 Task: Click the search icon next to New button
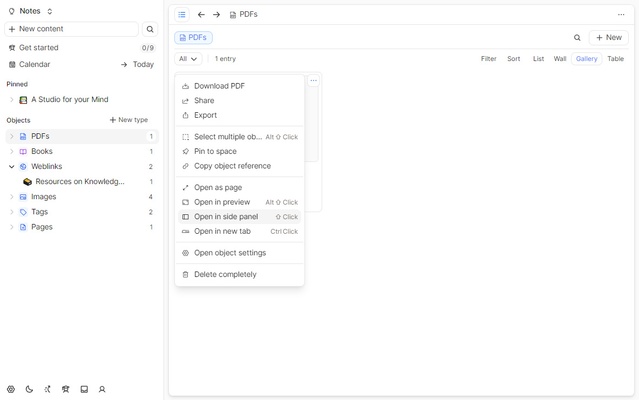577,37
